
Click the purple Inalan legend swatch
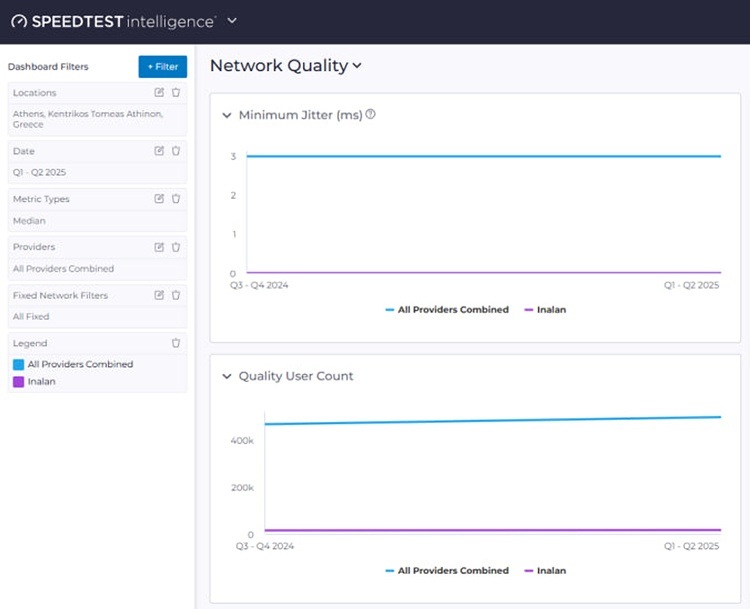point(19,382)
